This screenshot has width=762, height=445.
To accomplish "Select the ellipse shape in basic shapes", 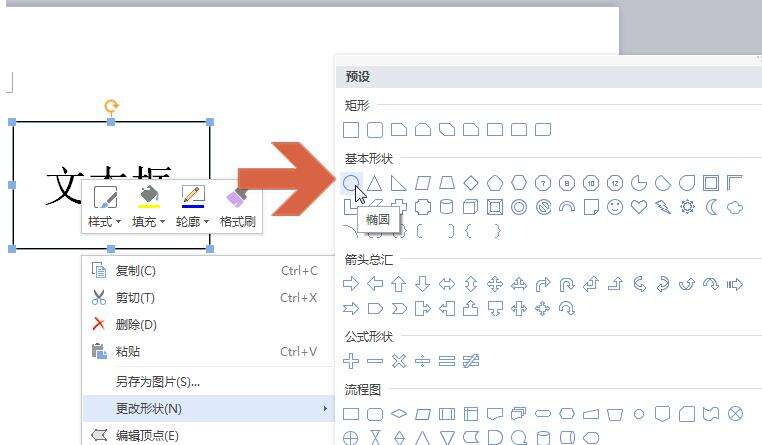I will (x=351, y=183).
